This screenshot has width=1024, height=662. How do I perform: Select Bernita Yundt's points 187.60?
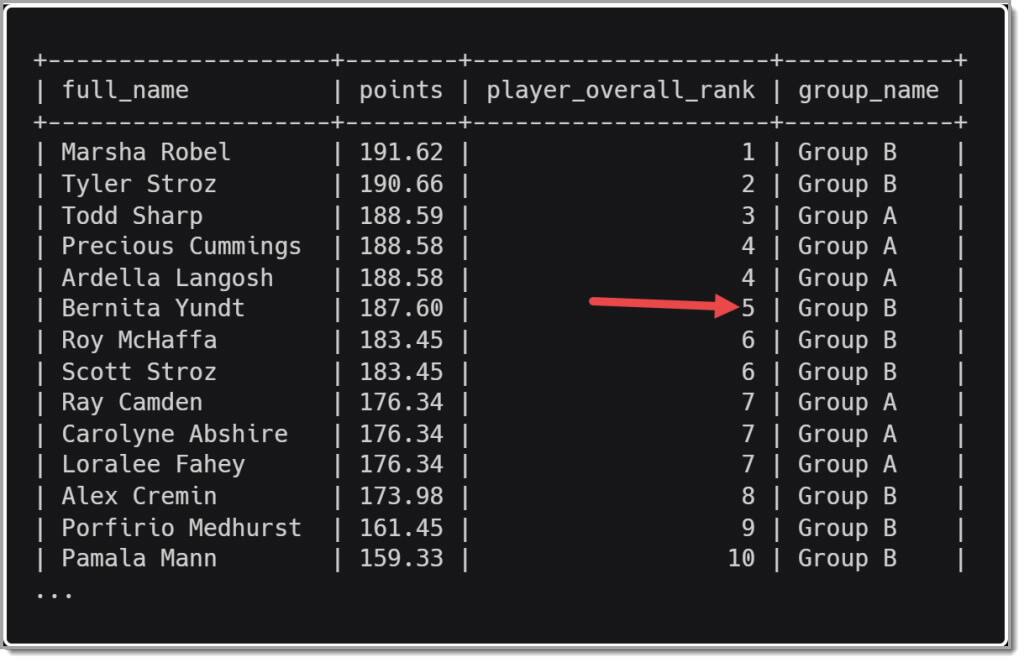(401, 308)
